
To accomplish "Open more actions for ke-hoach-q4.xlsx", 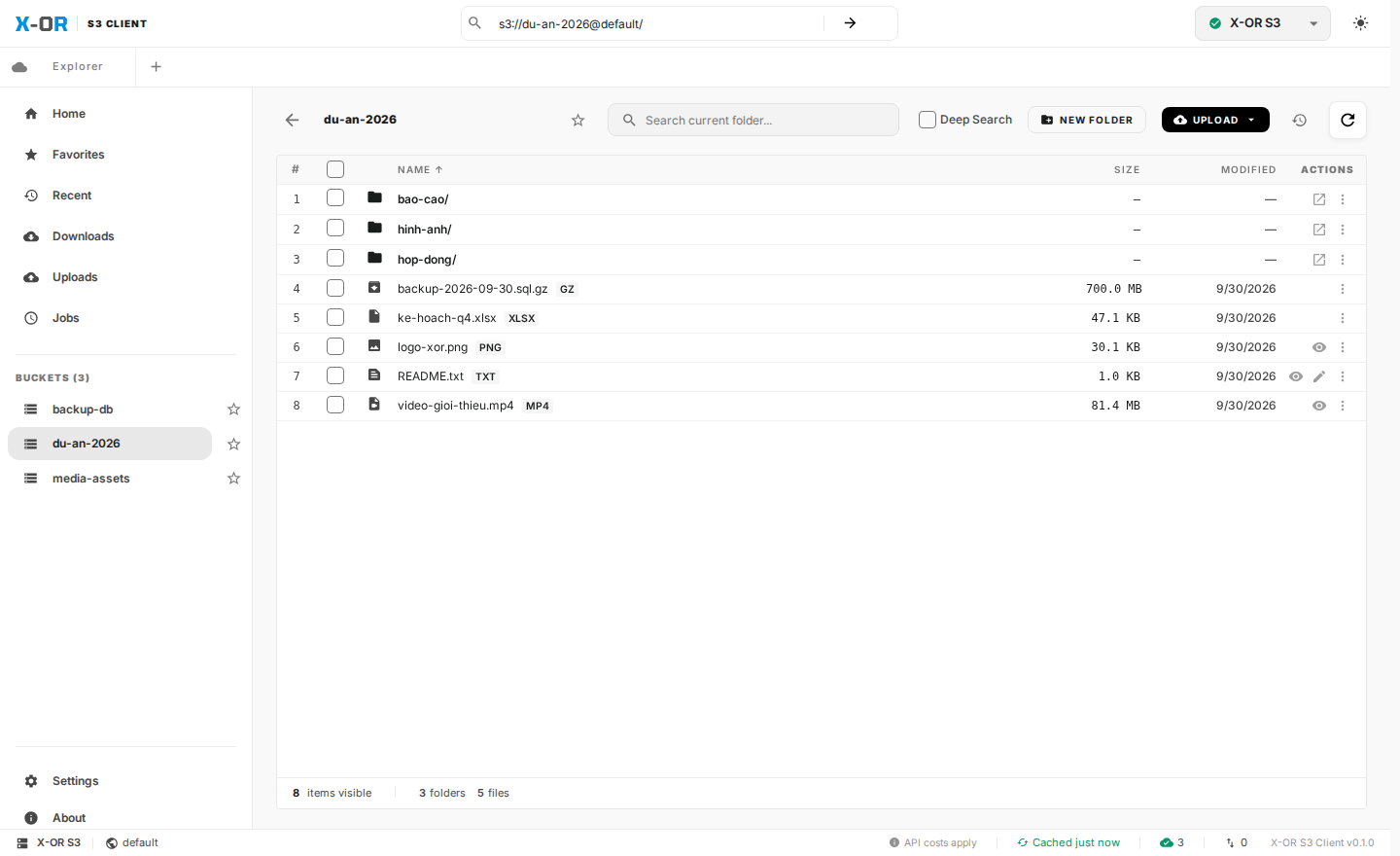I will [x=1343, y=318].
